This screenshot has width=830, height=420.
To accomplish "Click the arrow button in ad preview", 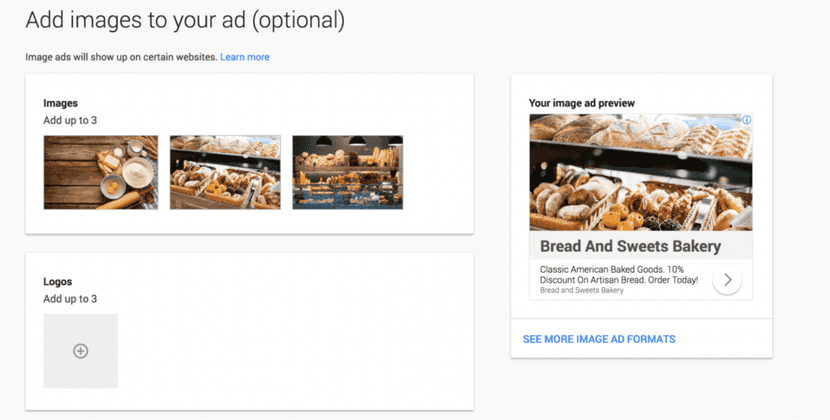I will 727,280.
